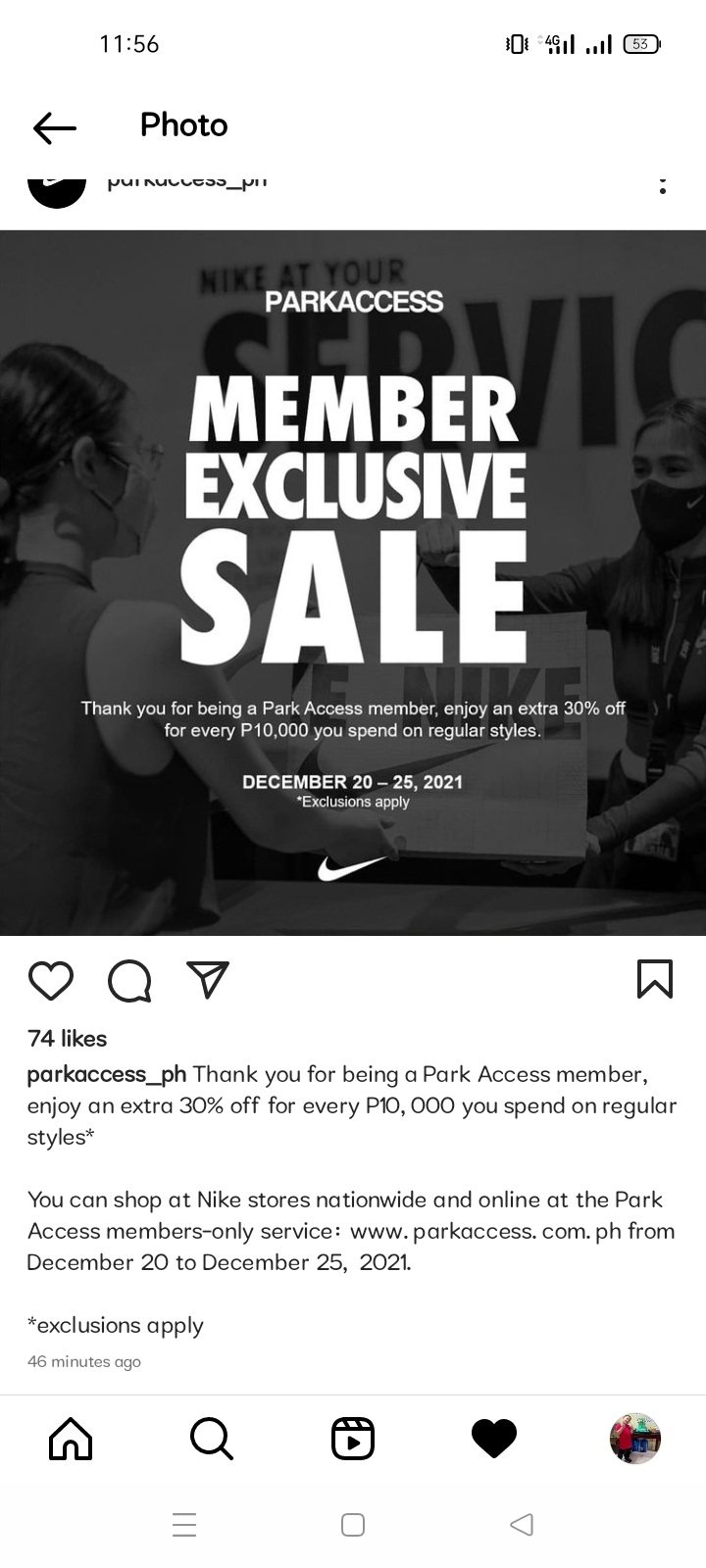
Task: Go to the Home feed tab
Action: click(71, 1439)
